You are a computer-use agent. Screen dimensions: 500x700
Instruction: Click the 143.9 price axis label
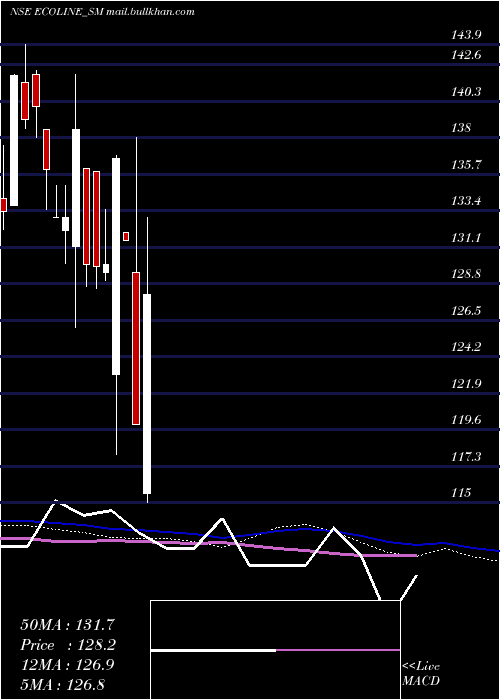click(467, 36)
